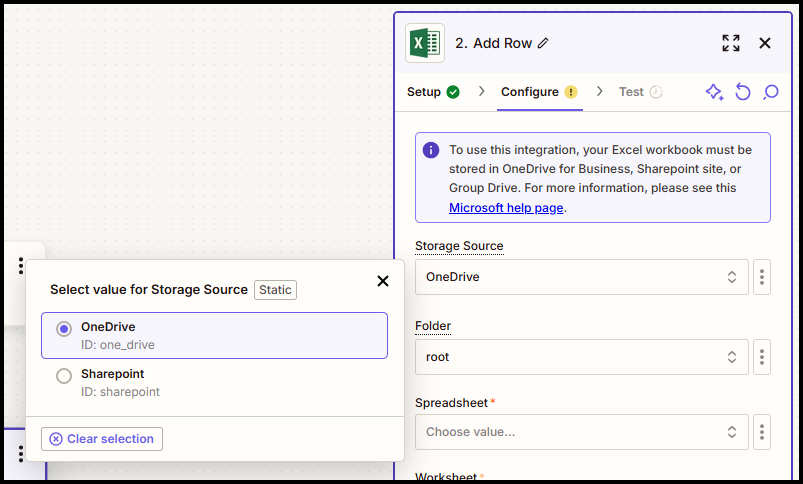
Task: Open options menu beside Folder field
Action: tap(762, 357)
